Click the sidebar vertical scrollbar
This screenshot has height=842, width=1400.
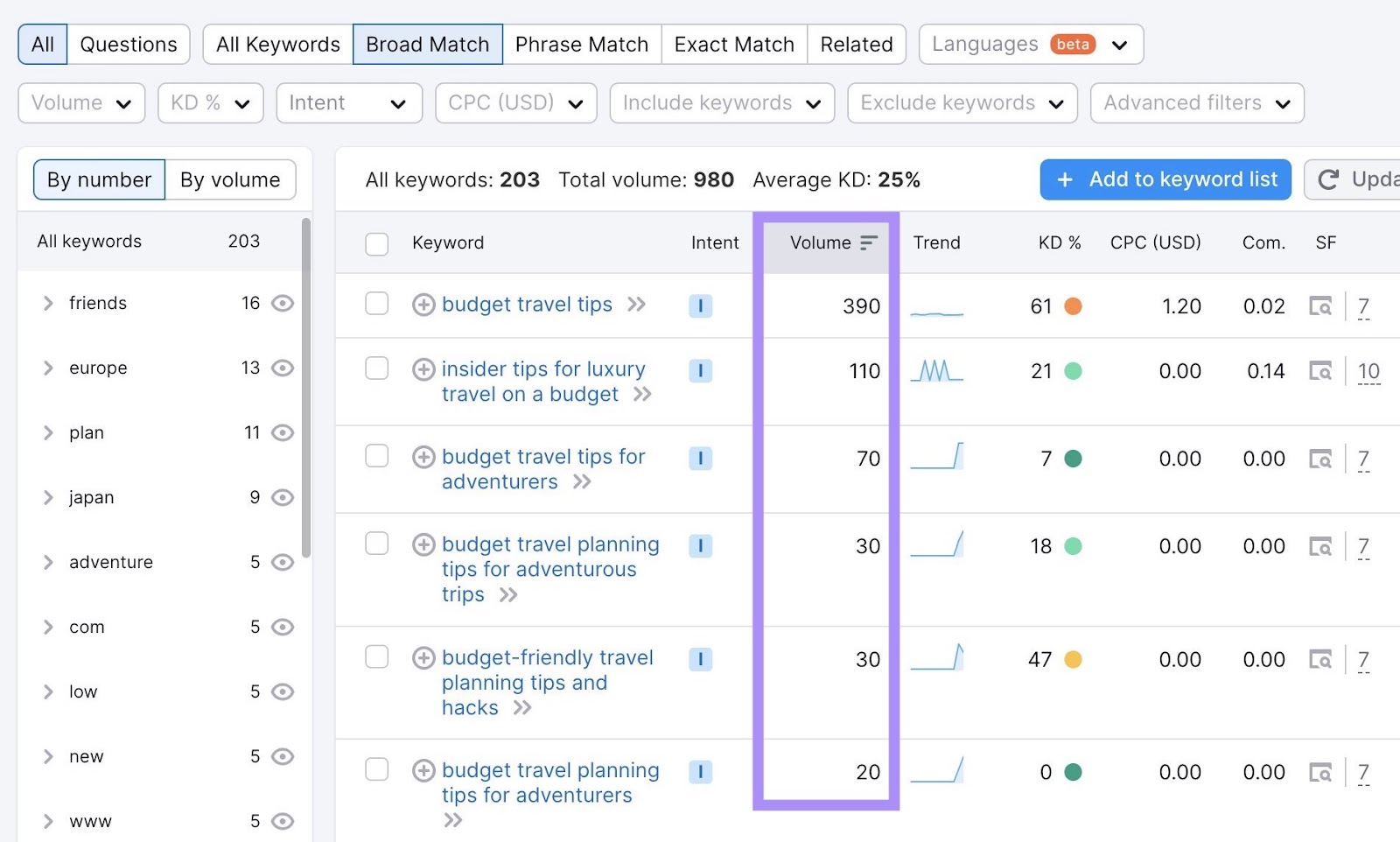click(306, 388)
